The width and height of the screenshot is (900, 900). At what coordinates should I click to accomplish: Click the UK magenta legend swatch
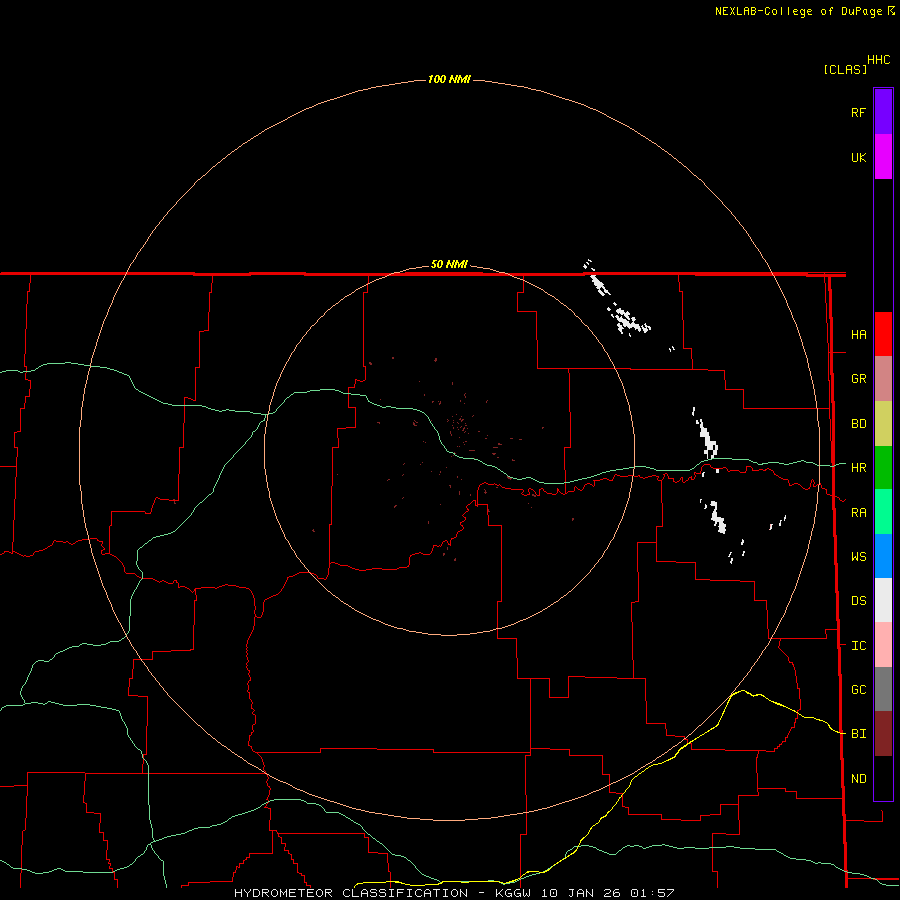(x=883, y=157)
